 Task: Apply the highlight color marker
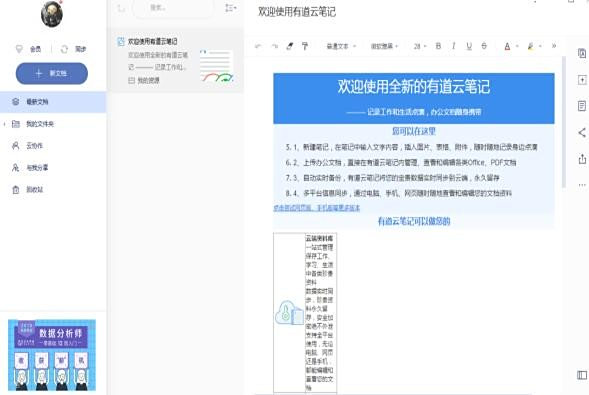click(530, 46)
